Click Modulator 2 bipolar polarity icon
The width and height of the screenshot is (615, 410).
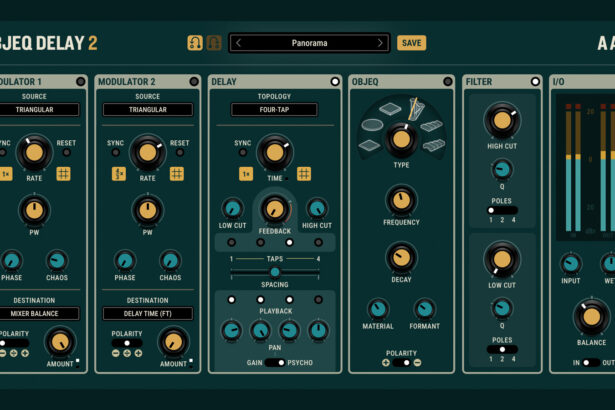(127, 353)
